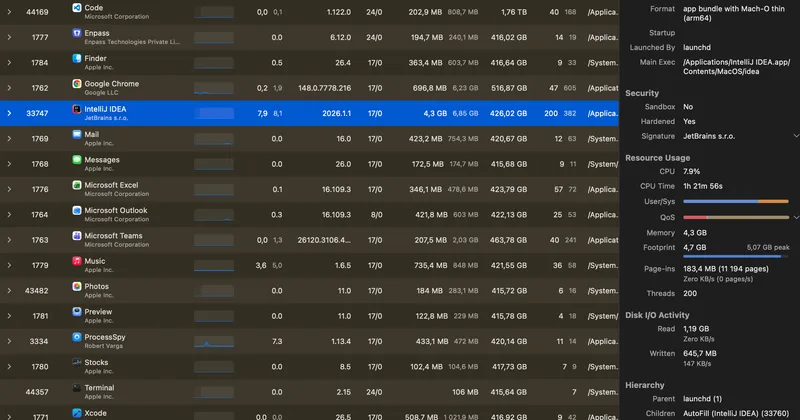Expand the Microsoft Teams process tree
Screen dimensions: 800x420
coord(9,240)
